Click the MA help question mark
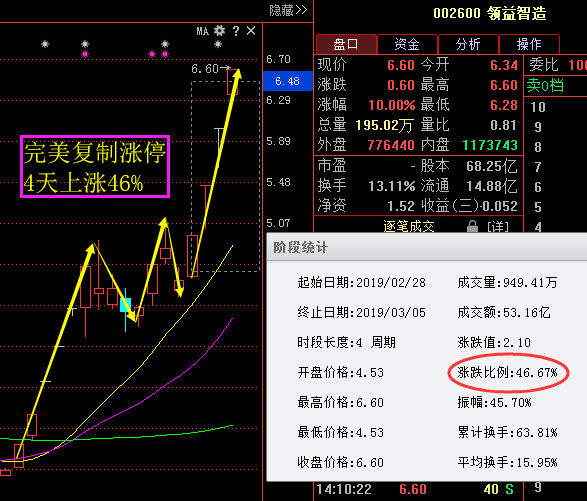 (x=235, y=31)
